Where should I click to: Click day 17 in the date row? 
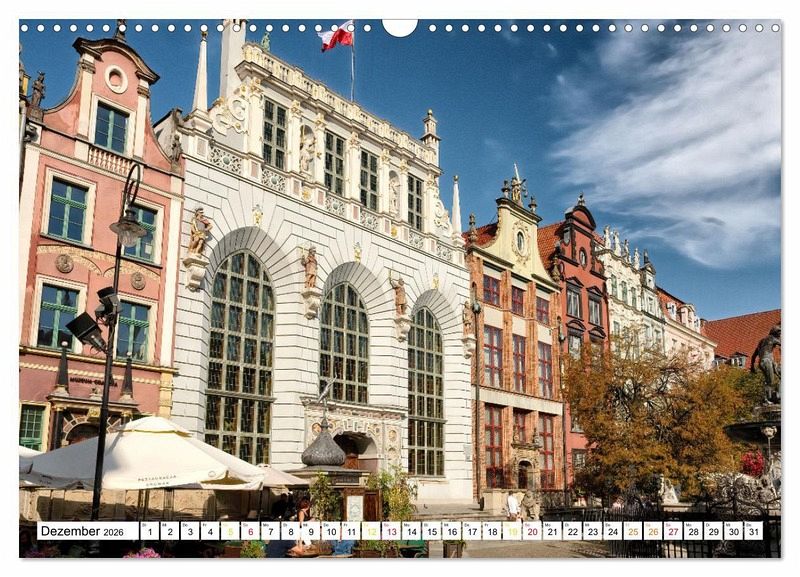(x=472, y=531)
